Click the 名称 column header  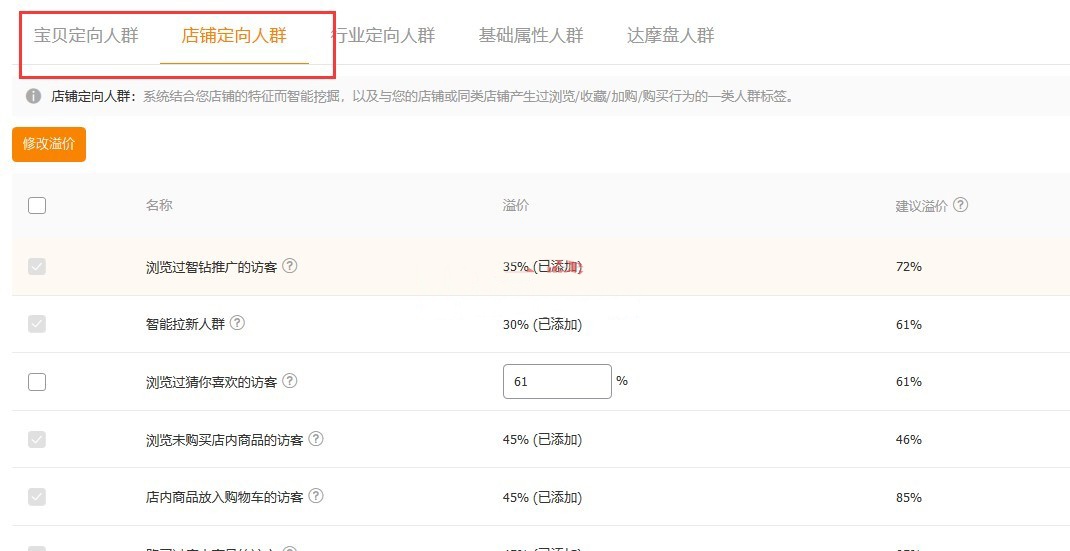tap(159, 206)
